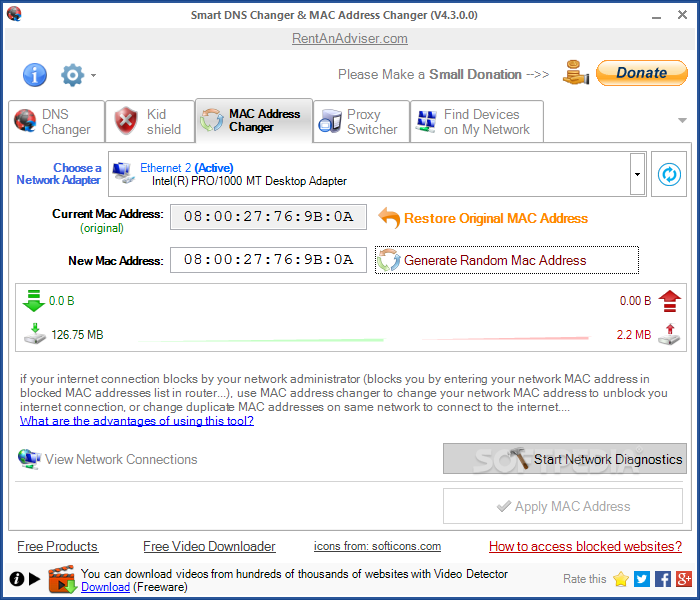
Task: Open icons from softicons.com link
Action: (377, 546)
